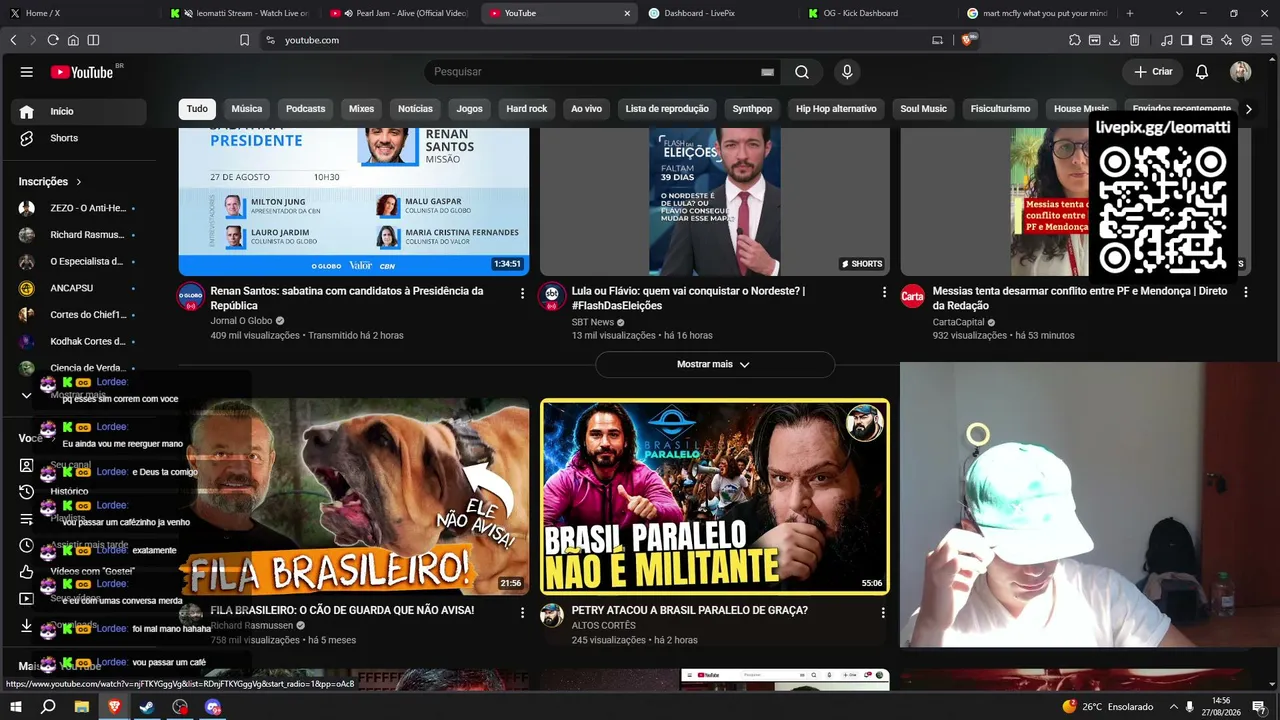Select the Synthpop filter chip
The image size is (1280, 720).
coord(752,109)
